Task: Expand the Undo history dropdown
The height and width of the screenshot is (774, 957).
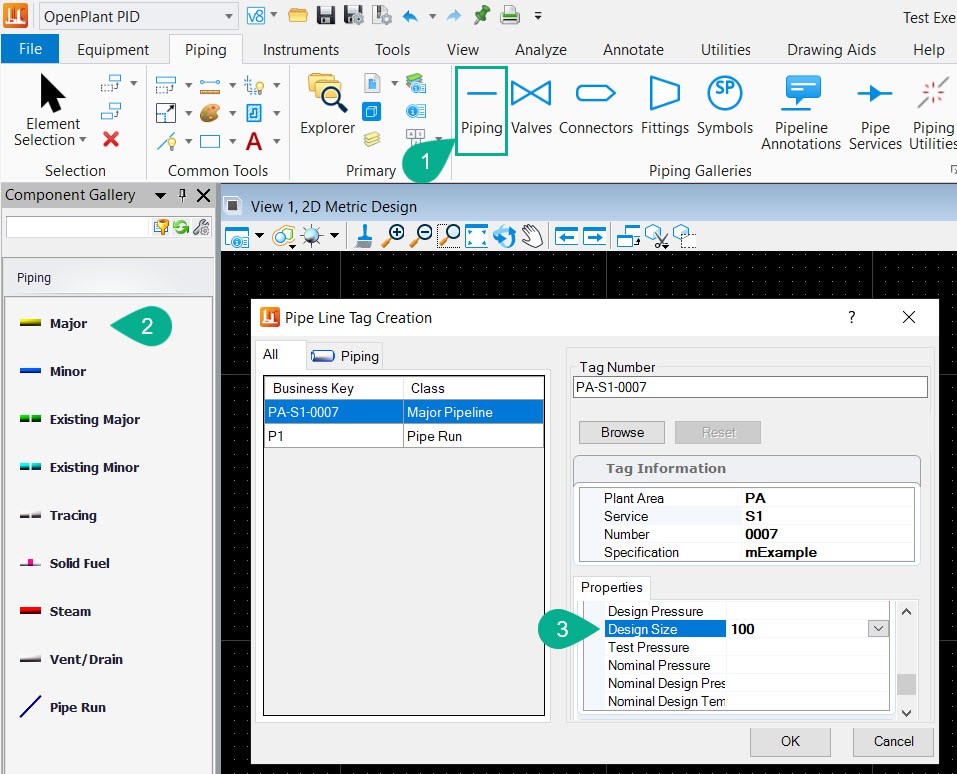Action: click(432, 16)
